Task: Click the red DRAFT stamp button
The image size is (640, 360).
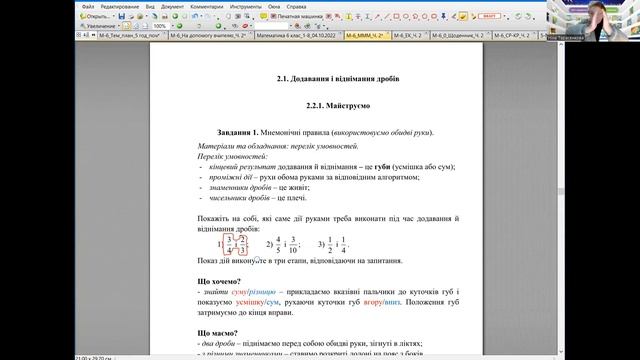Action: (x=489, y=16)
